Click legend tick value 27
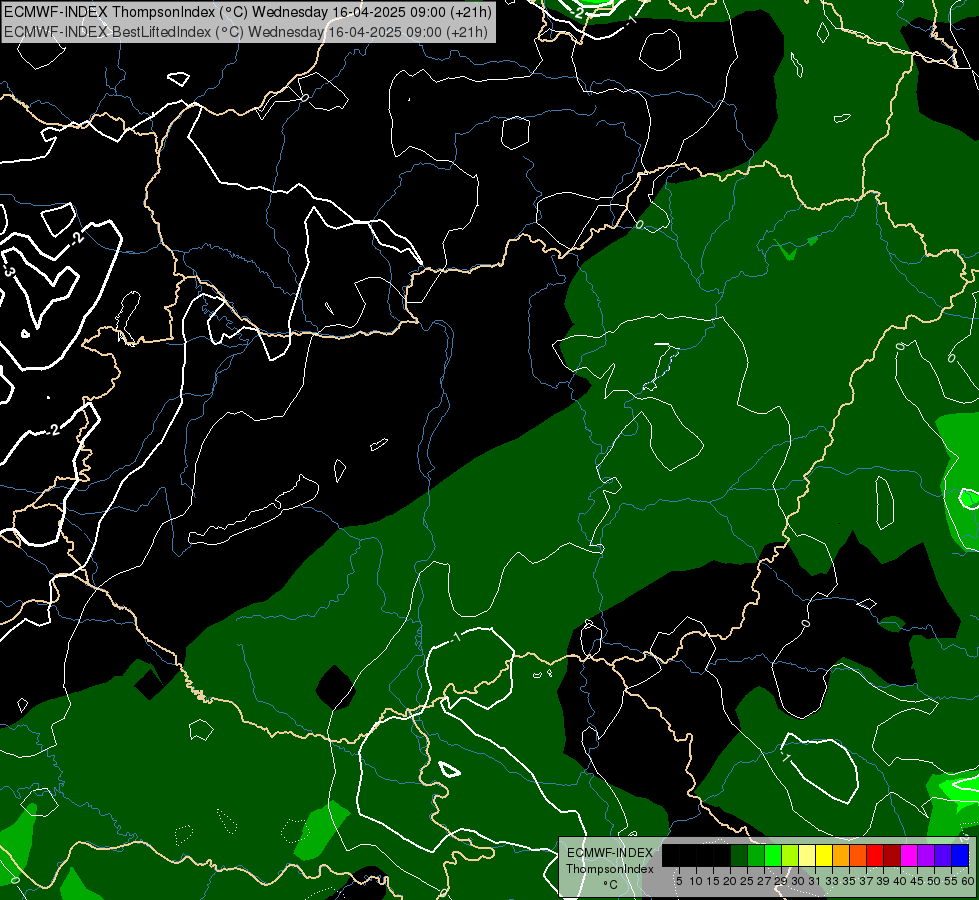 pyautogui.click(x=764, y=881)
